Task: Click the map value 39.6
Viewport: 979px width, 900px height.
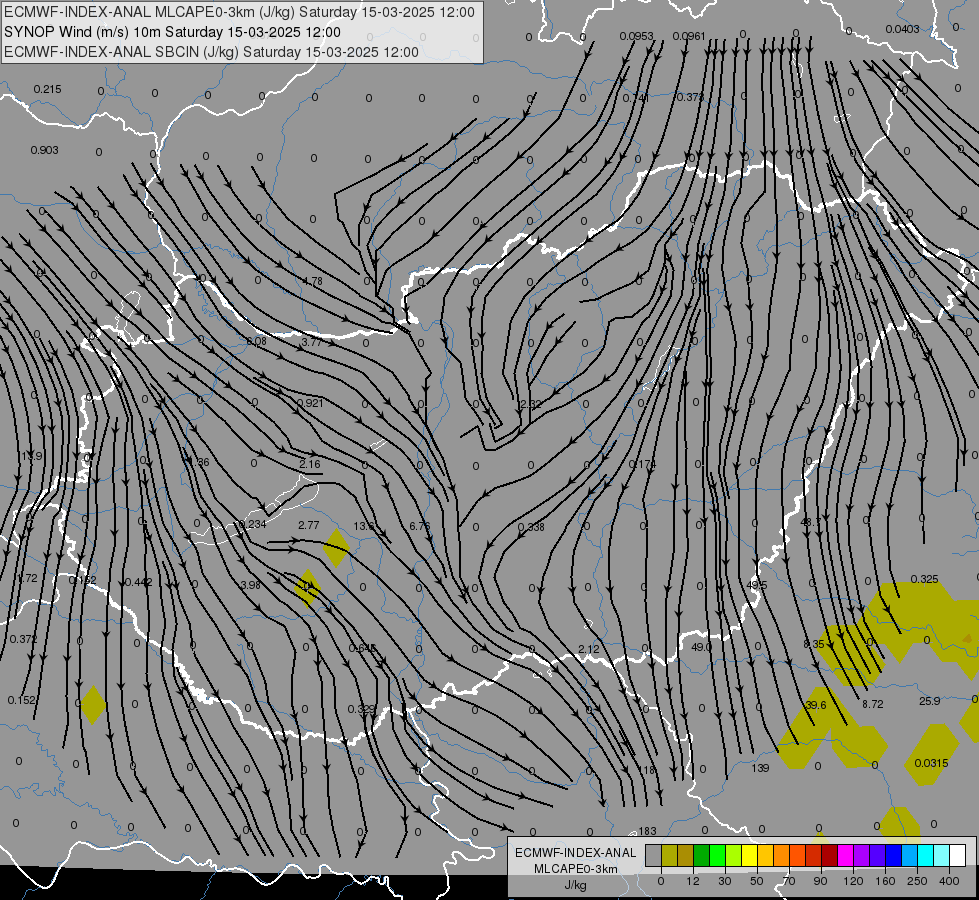Action: 815,705
